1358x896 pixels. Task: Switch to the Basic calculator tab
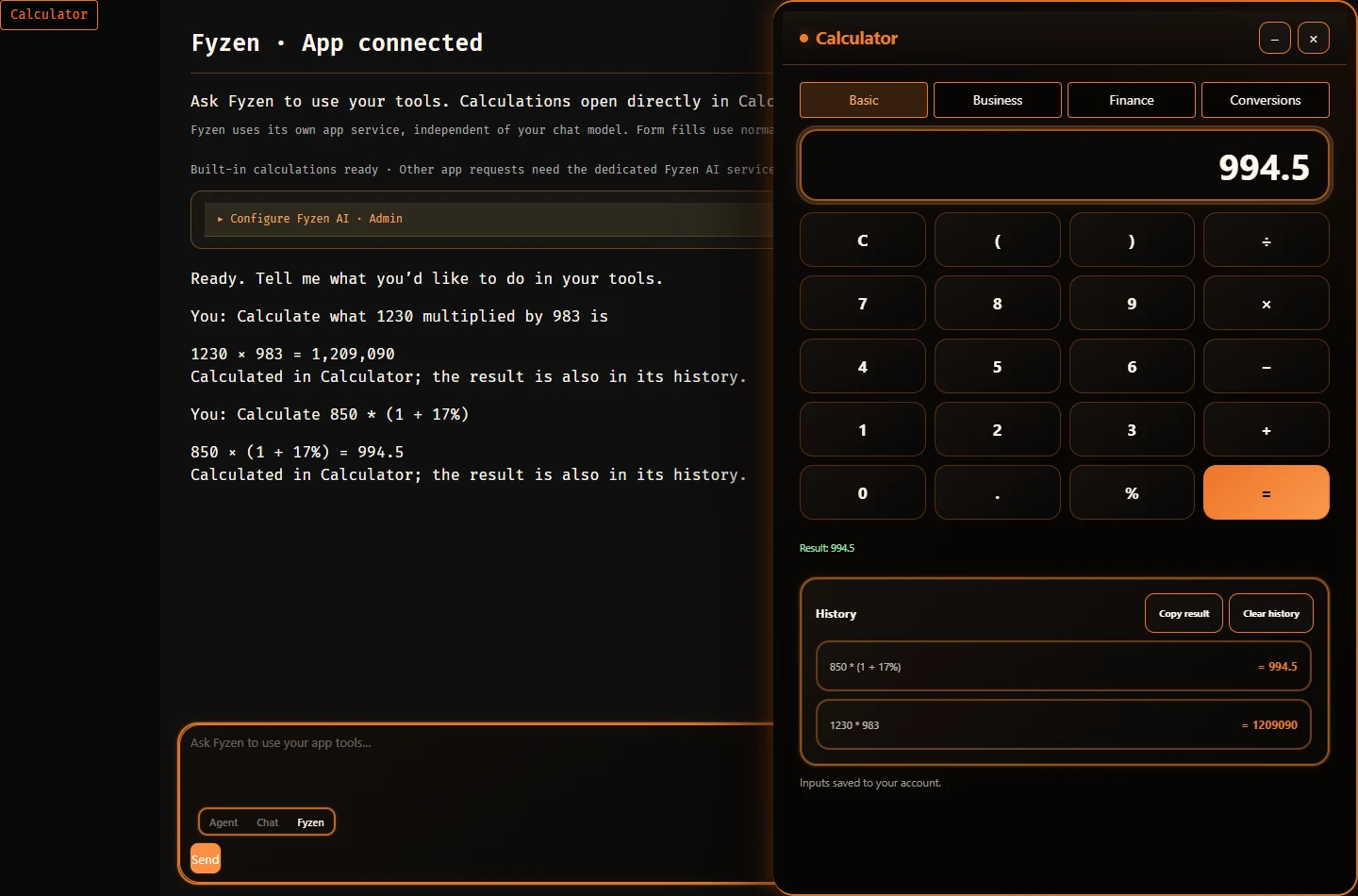point(864,100)
